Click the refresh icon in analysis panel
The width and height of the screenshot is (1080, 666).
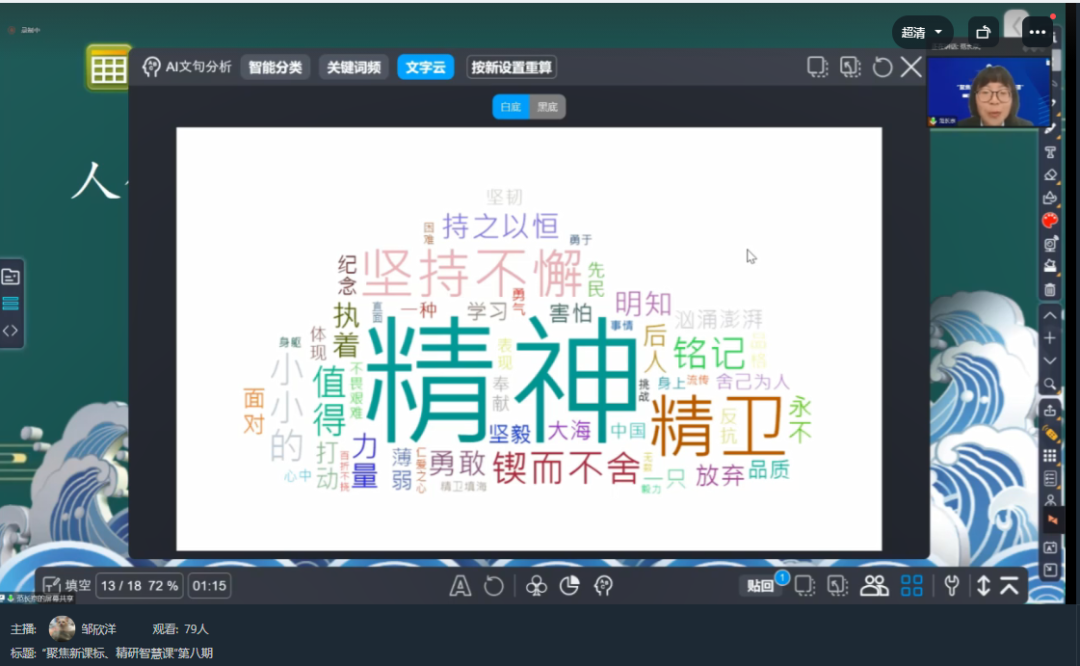882,67
